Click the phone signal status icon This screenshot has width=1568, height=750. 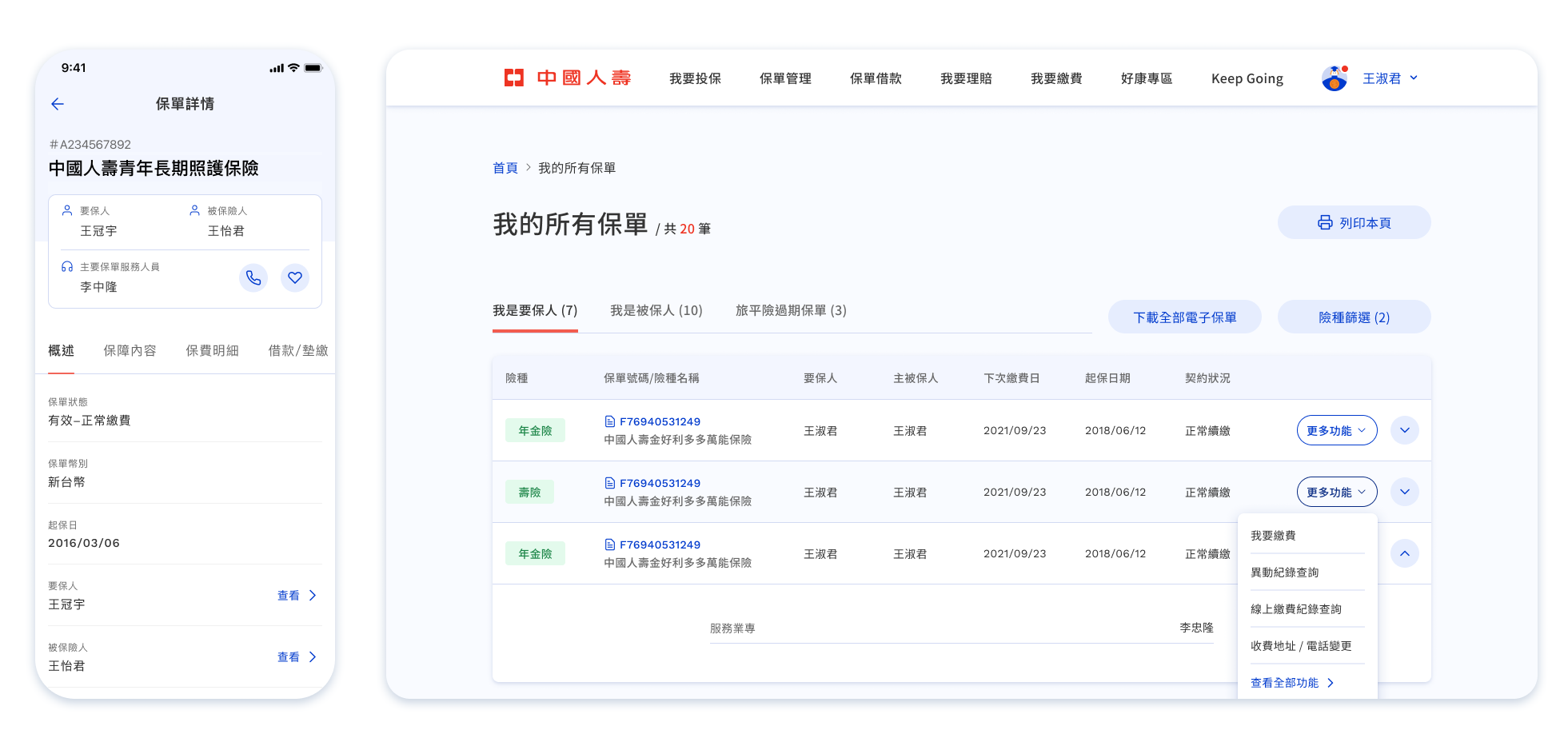[x=277, y=68]
